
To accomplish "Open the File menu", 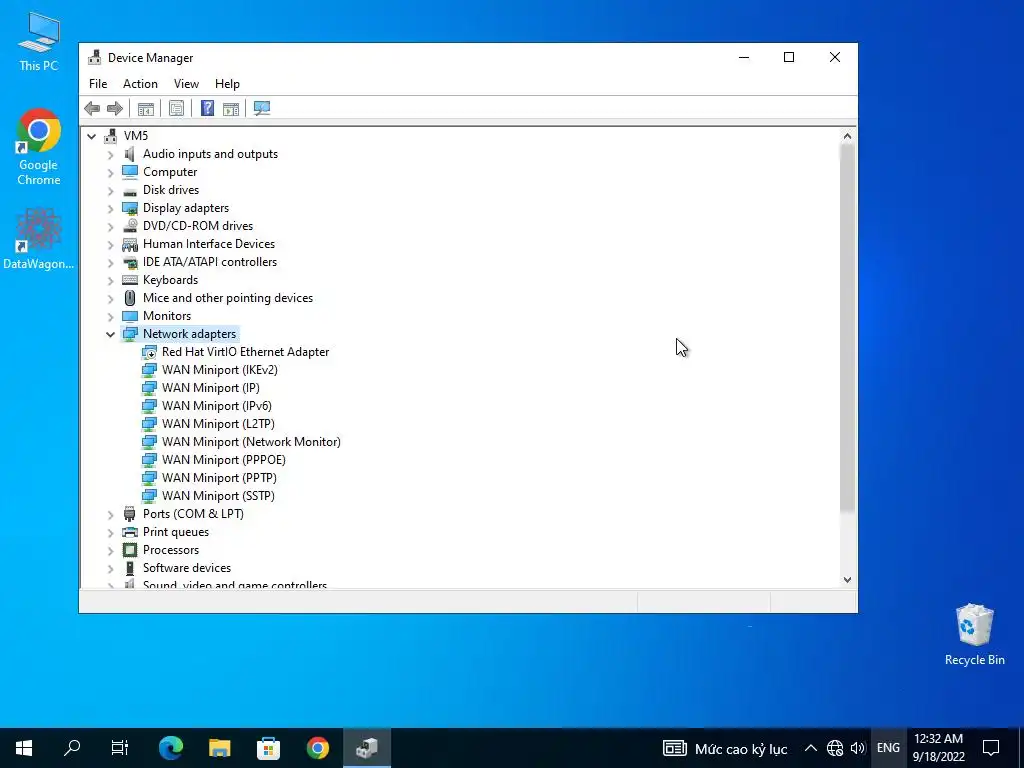I will coord(98,84).
